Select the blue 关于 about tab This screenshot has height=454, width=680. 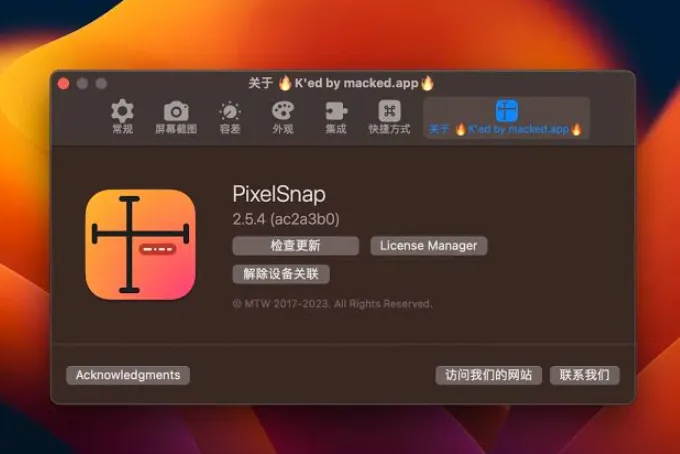click(x=506, y=118)
